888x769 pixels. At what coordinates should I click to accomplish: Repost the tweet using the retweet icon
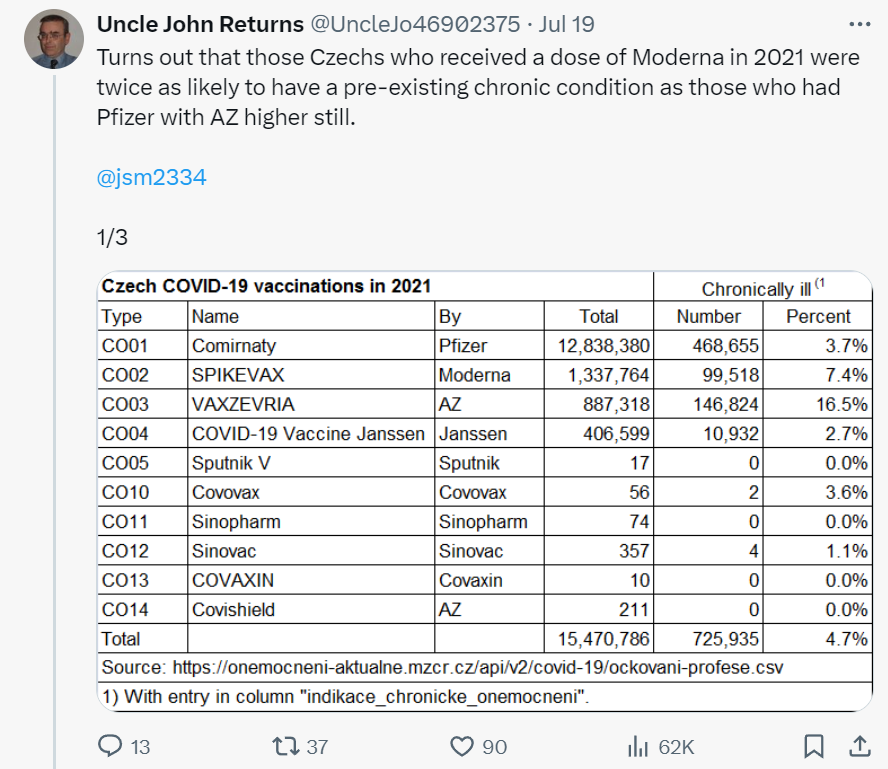click(285, 746)
